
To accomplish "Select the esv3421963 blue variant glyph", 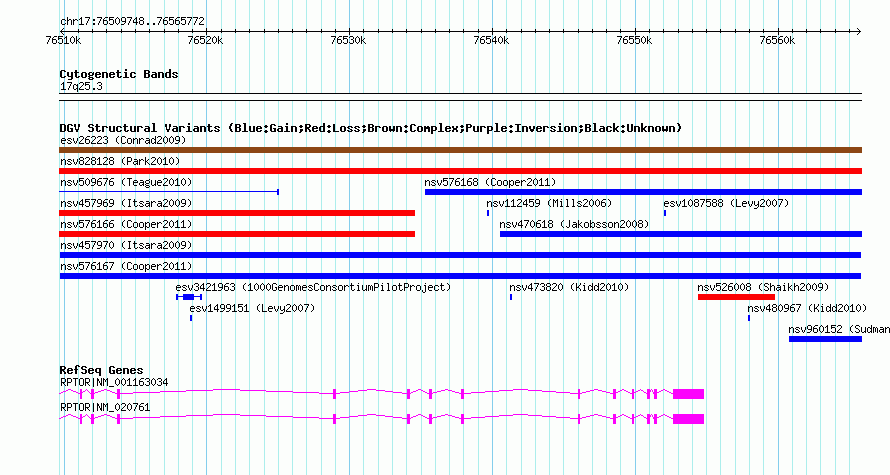I will pos(189,297).
